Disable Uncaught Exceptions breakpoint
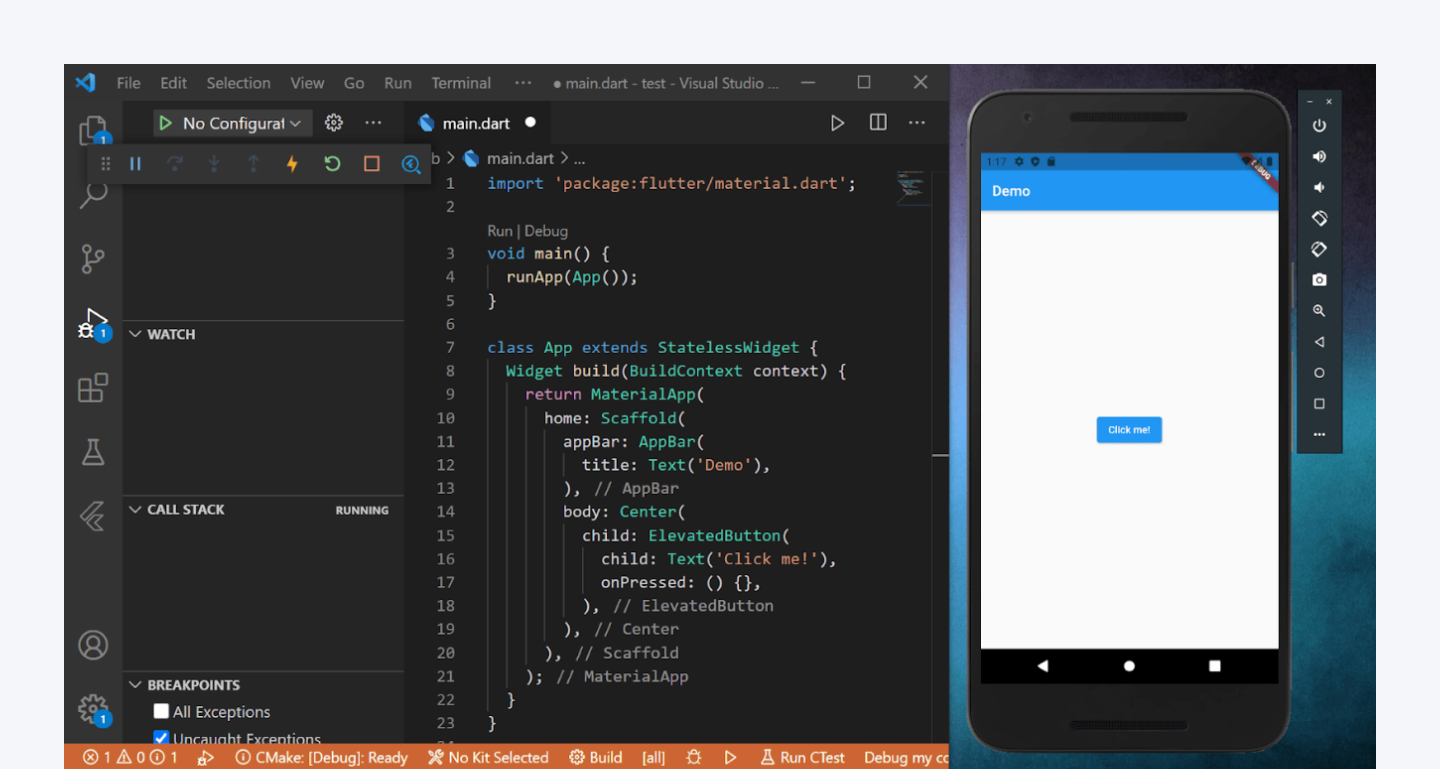This screenshot has width=1440, height=769. pyautogui.click(x=160, y=737)
